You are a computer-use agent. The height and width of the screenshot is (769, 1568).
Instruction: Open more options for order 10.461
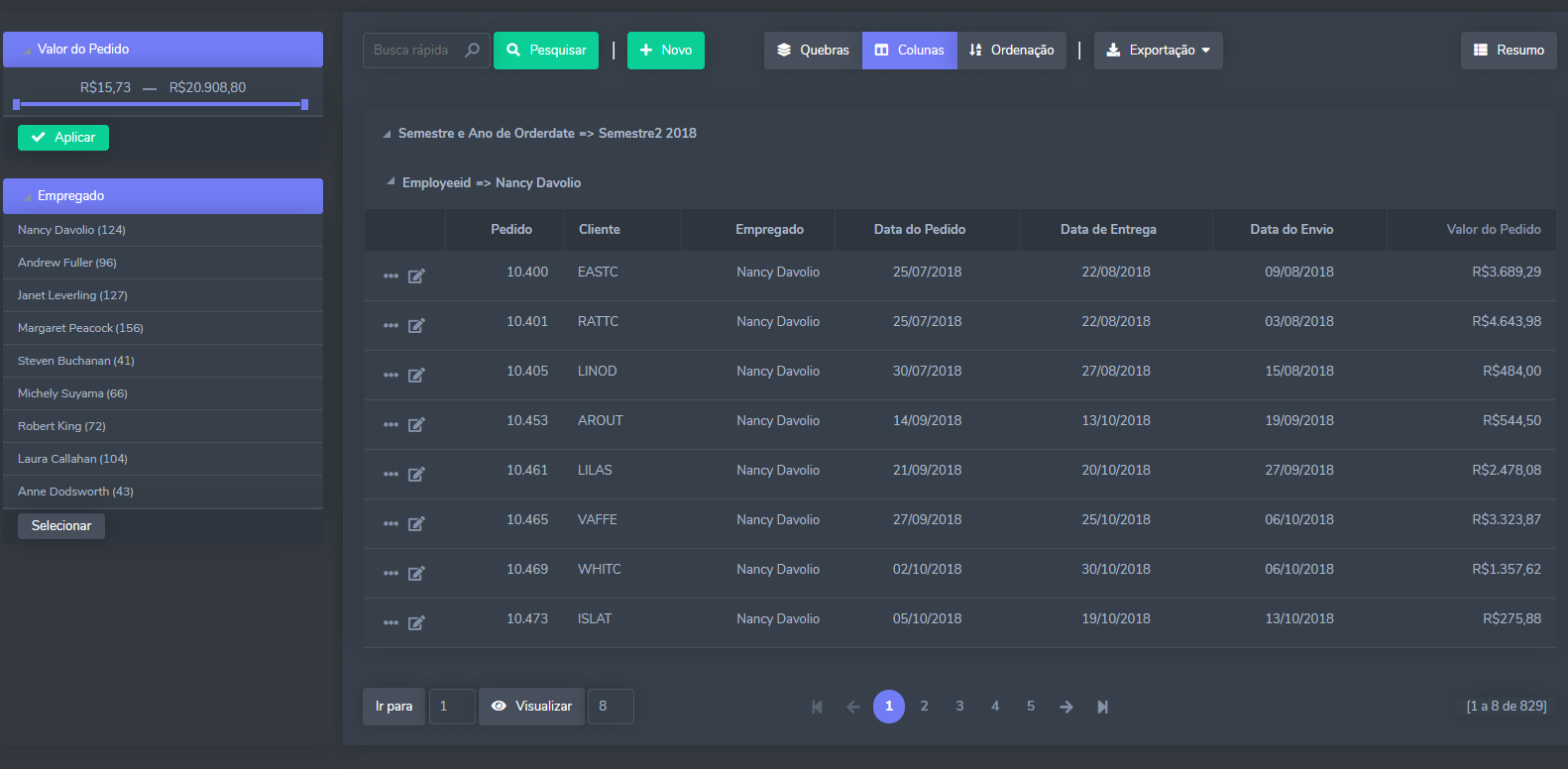[391, 474]
